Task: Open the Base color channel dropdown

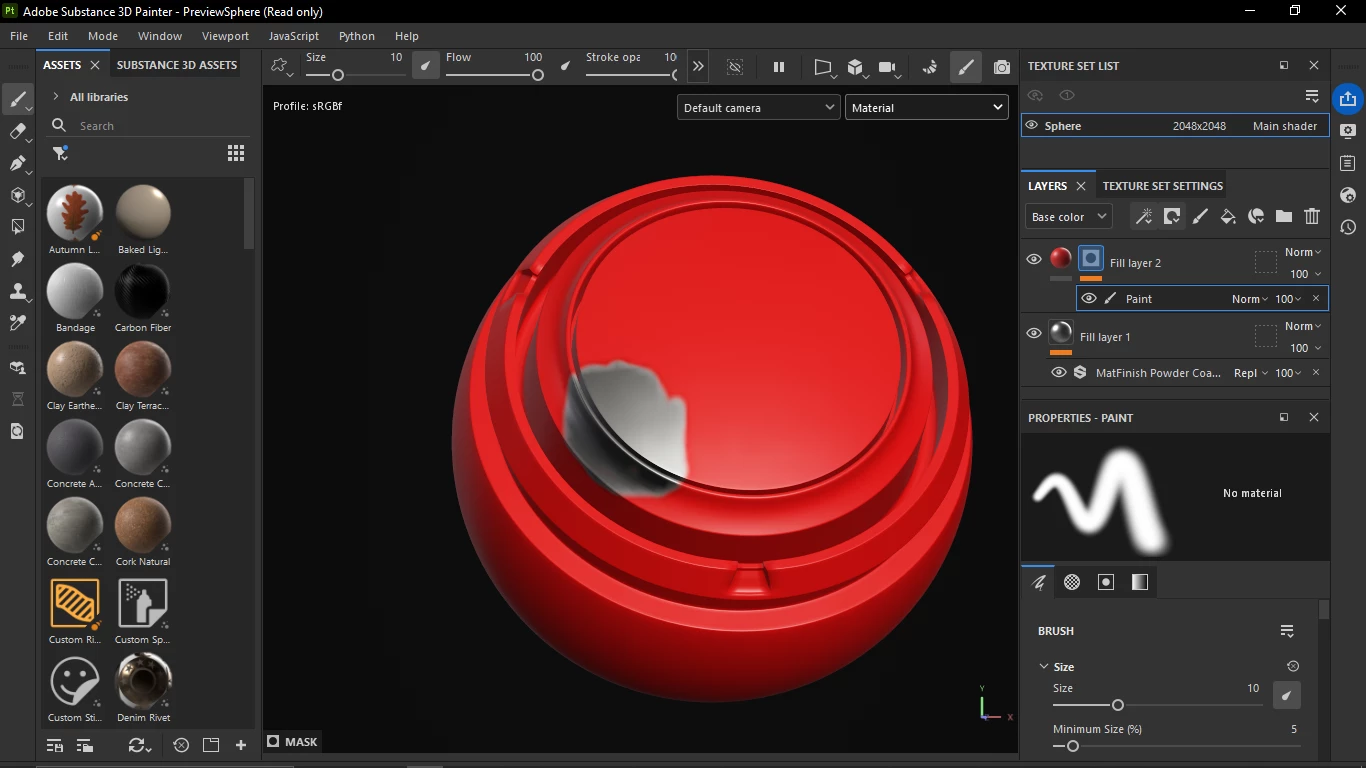Action: (1068, 216)
